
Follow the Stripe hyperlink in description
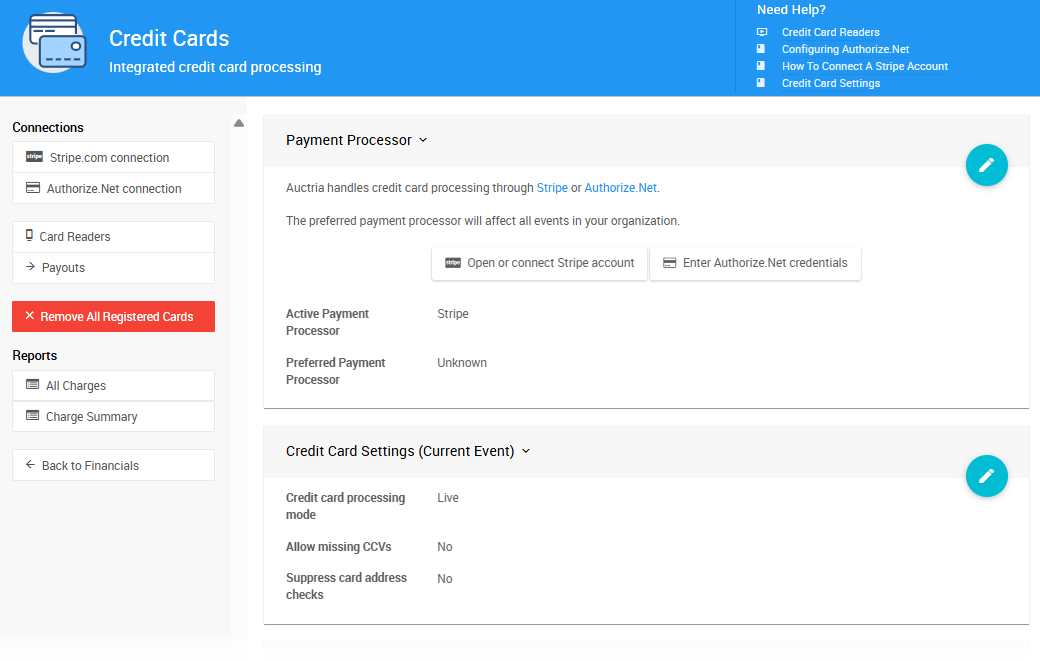click(x=552, y=188)
